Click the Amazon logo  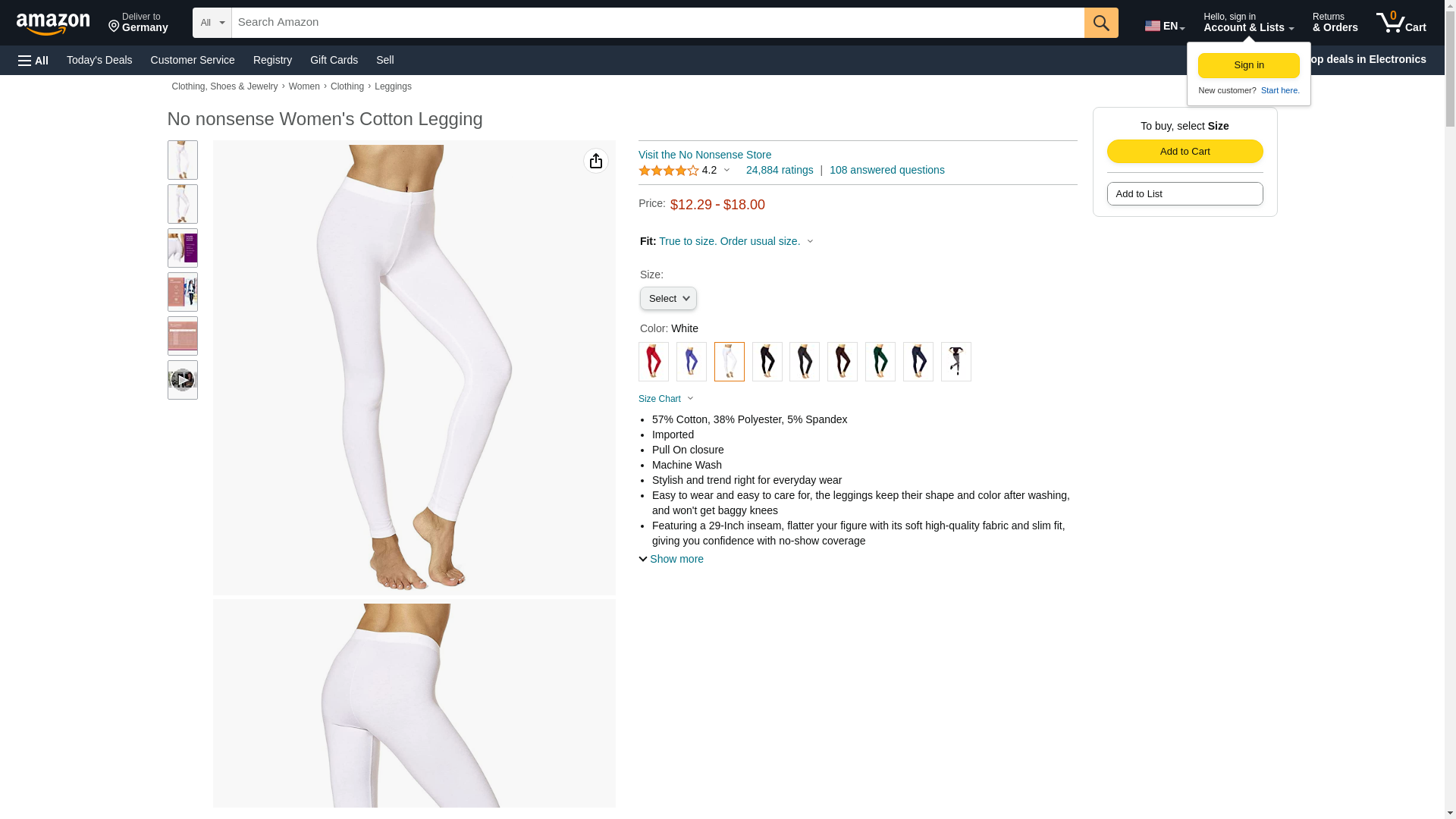pyautogui.click(x=53, y=24)
